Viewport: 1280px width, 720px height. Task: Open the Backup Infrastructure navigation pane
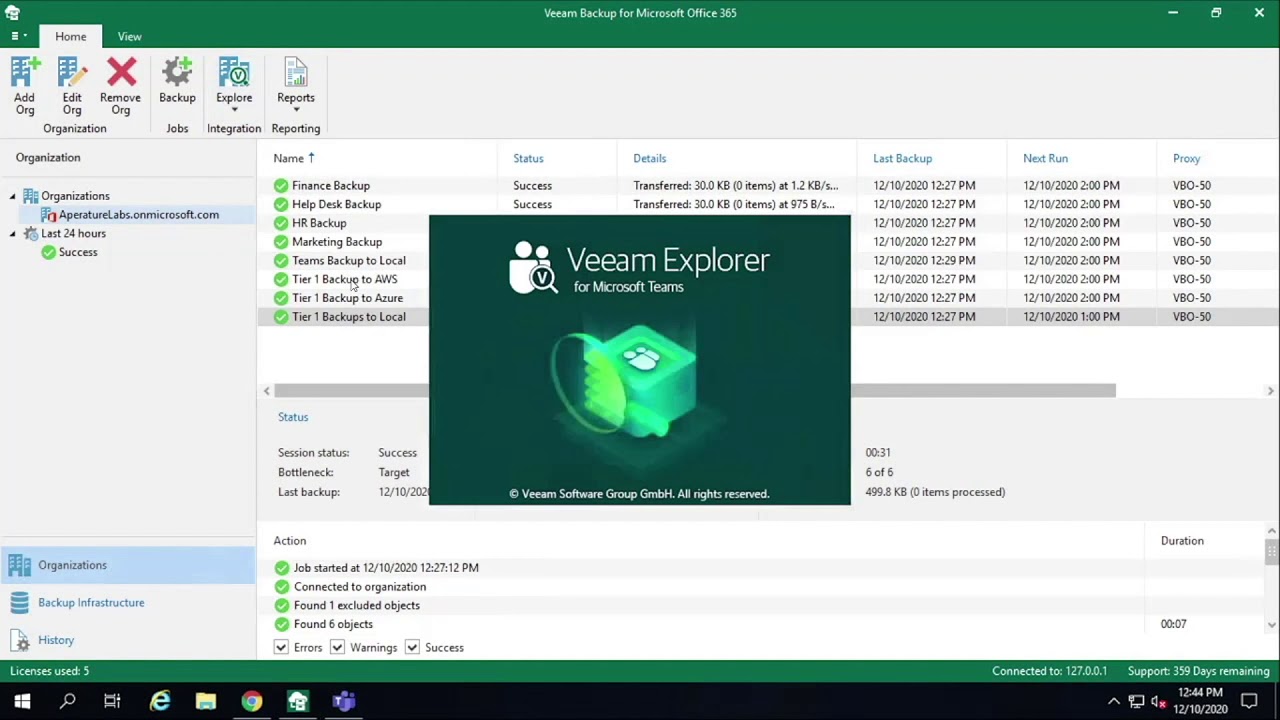tap(128, 603)
